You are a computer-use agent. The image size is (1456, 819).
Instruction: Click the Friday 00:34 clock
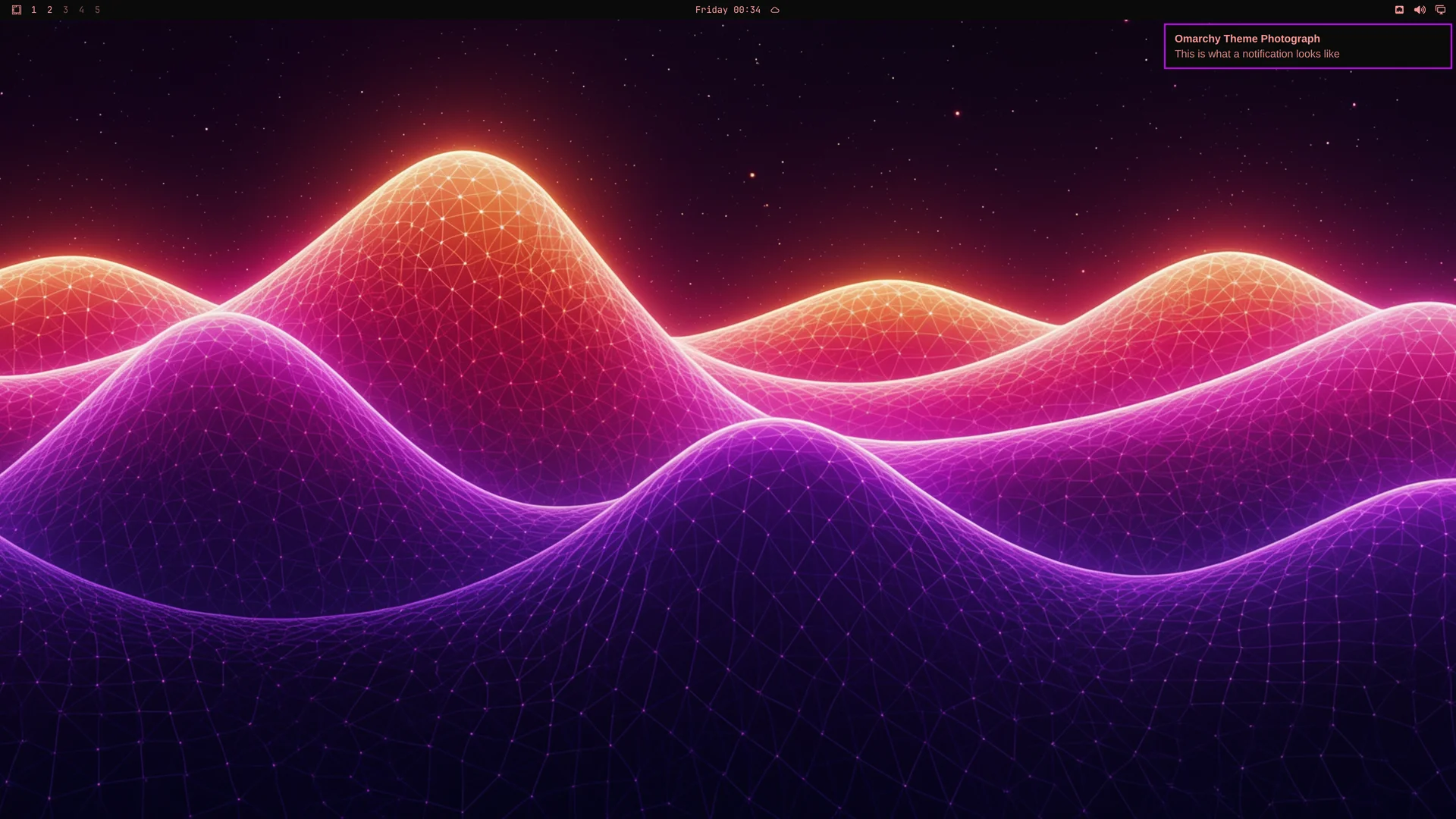(727, 10)
